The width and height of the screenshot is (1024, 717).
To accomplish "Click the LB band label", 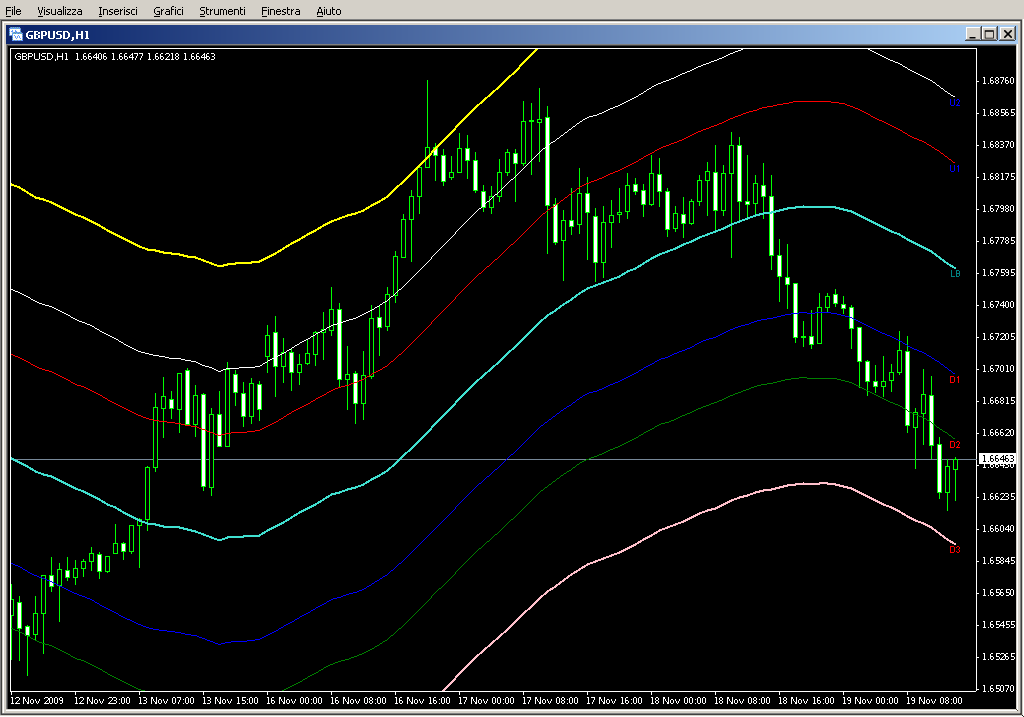I will pos(955,274).
